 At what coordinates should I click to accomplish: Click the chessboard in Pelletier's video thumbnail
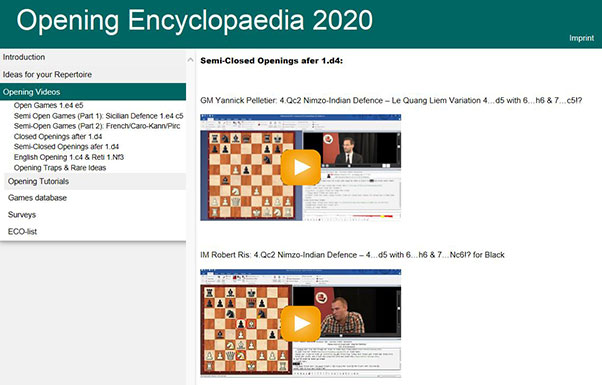pyautogui.click(x=251, y=175)
